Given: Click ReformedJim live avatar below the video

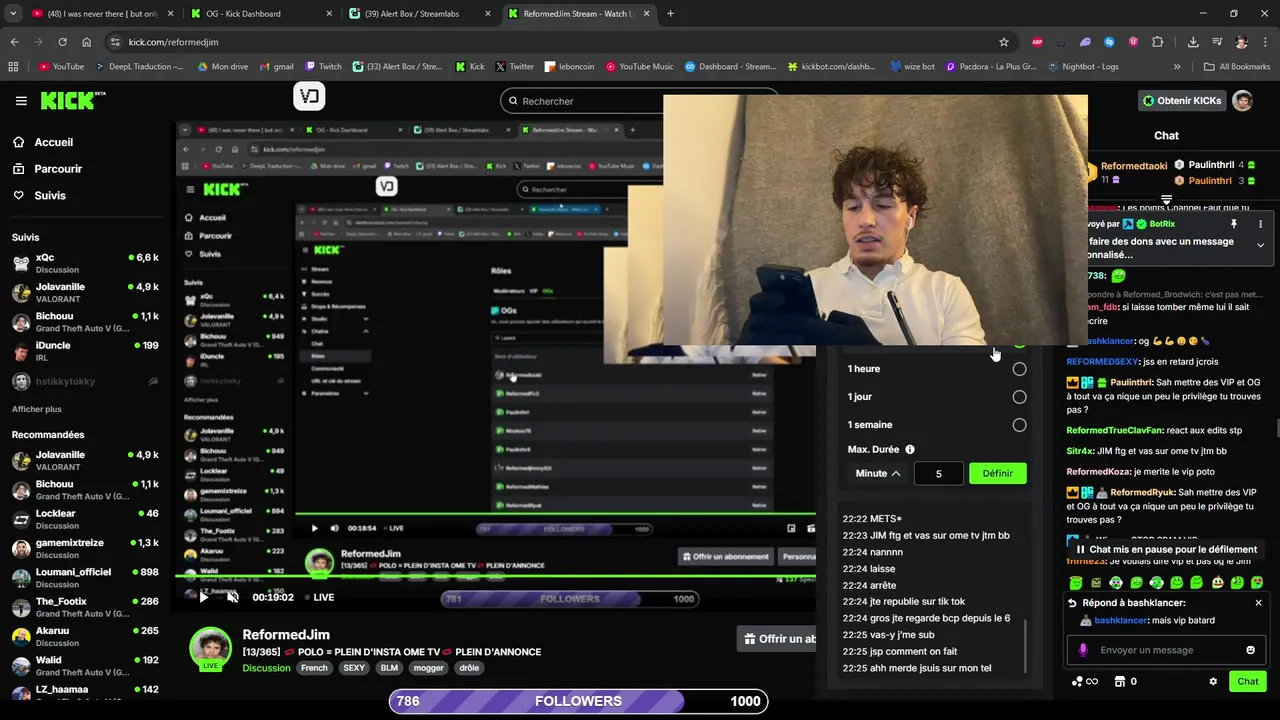Looking at the screenshot, I should (x=211, y=649).
